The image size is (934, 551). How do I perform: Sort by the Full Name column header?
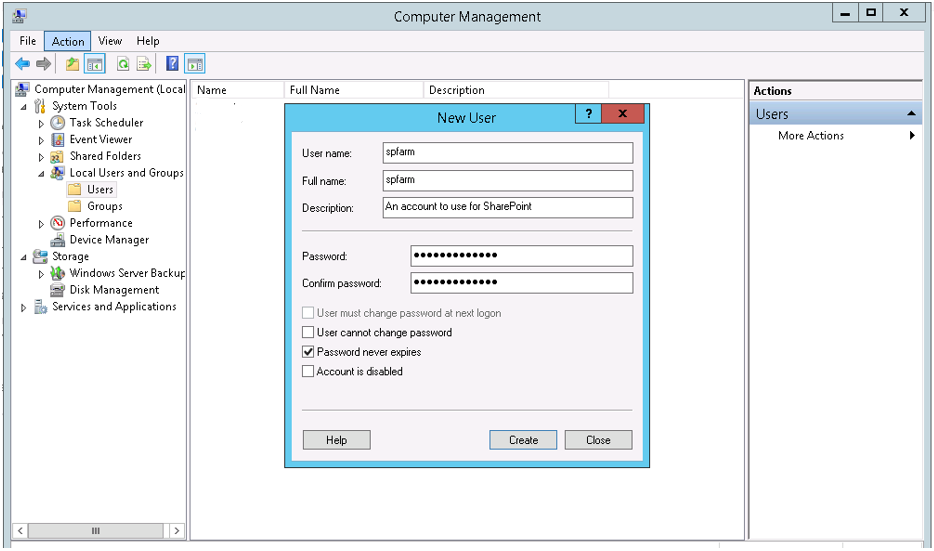[354, 90]
